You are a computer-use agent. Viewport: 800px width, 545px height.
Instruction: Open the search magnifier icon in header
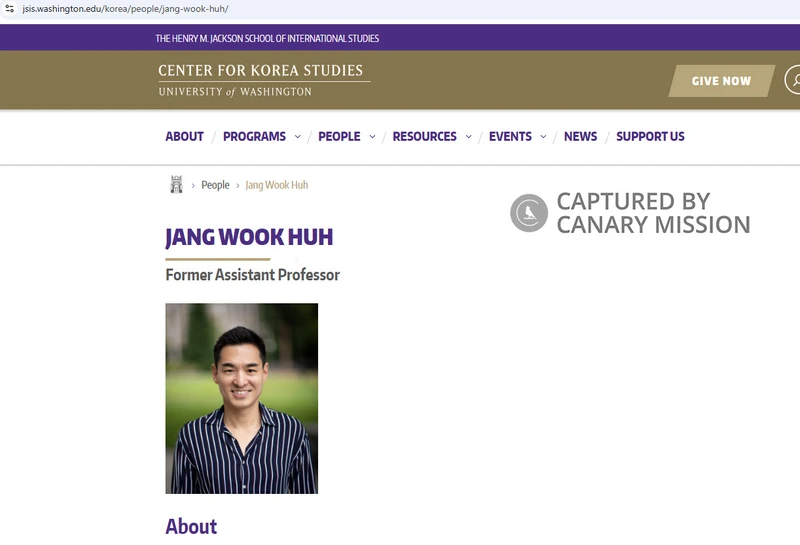coord(794,80)
